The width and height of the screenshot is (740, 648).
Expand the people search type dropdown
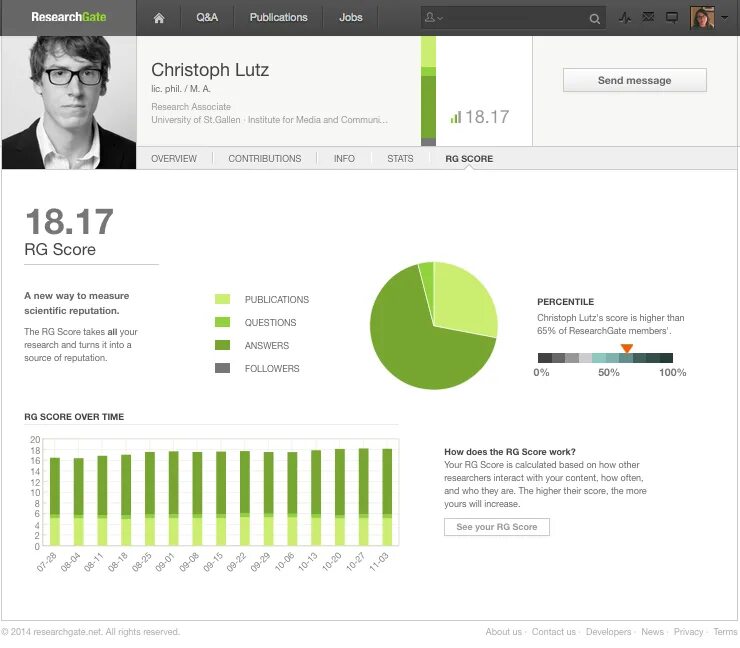point(434,18)
